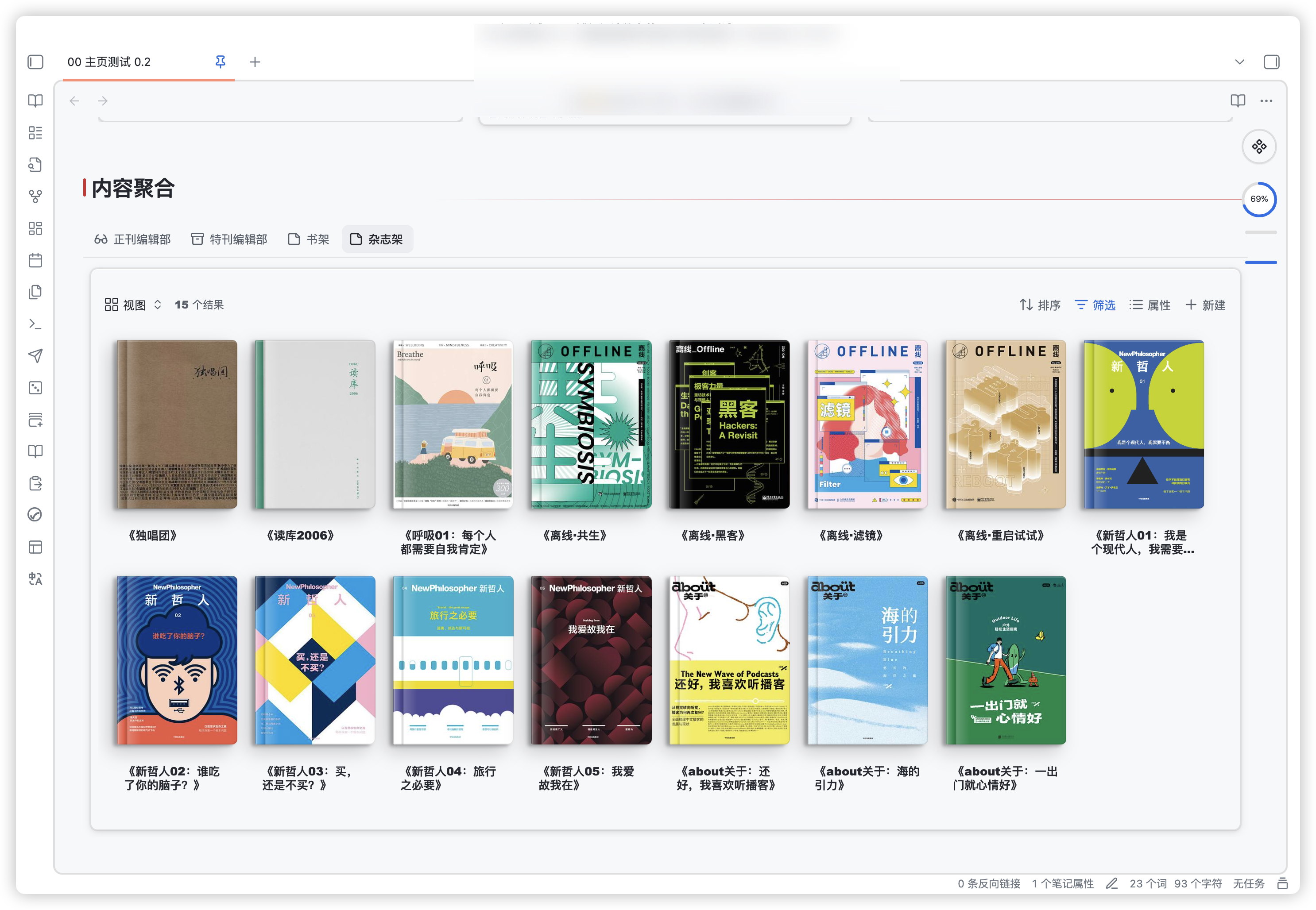Viewport: 1316px width, 910px height.
Task: Open the 排序 sort options
Action: pos(1040,305)
